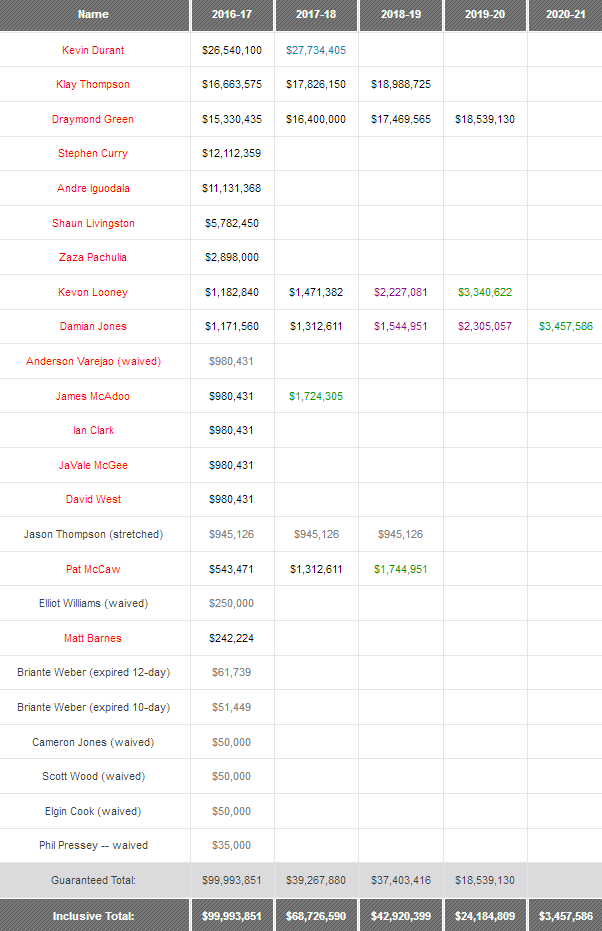Select the 2016-17 column header
Screen dimensions: 602x931
[232, 15]
